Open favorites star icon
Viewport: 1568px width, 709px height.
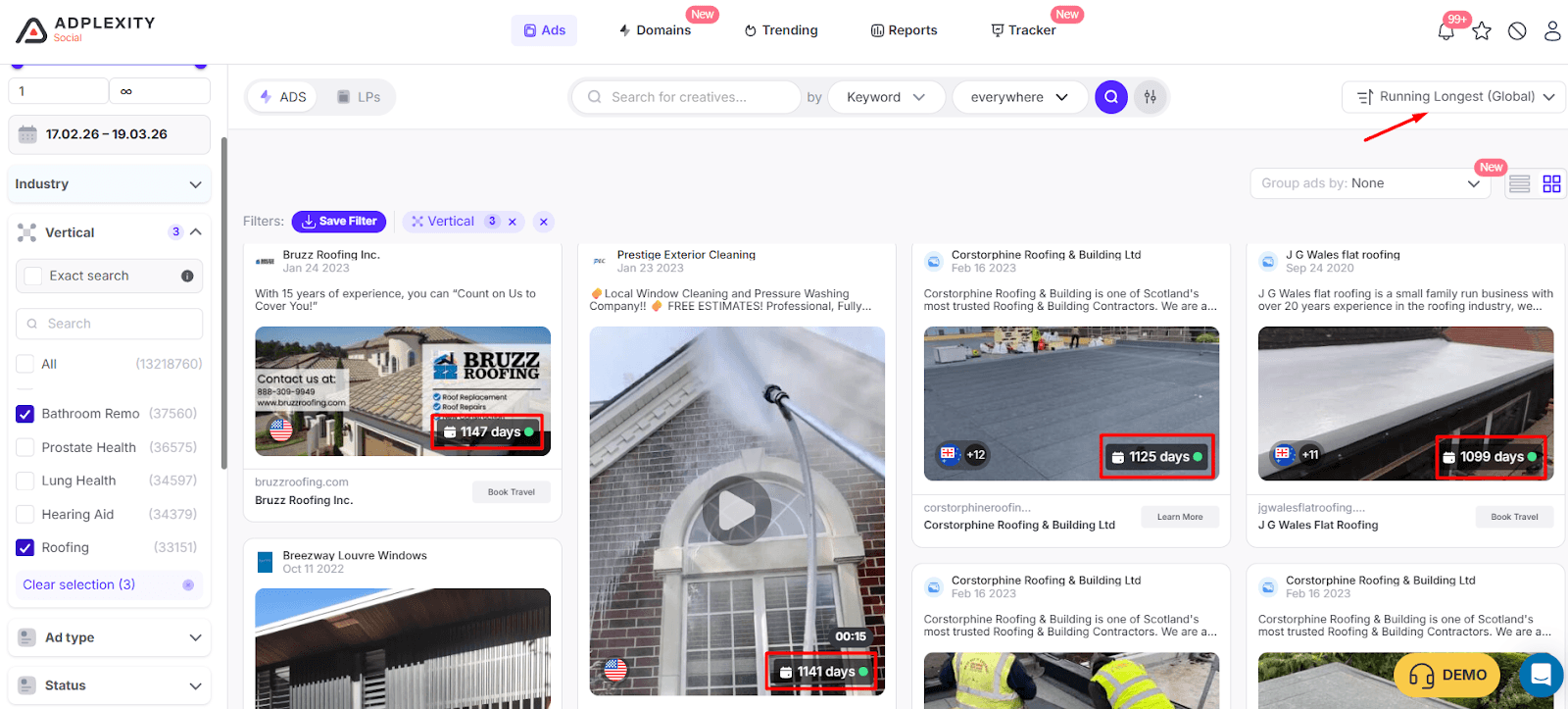(x=1482, y=31)
